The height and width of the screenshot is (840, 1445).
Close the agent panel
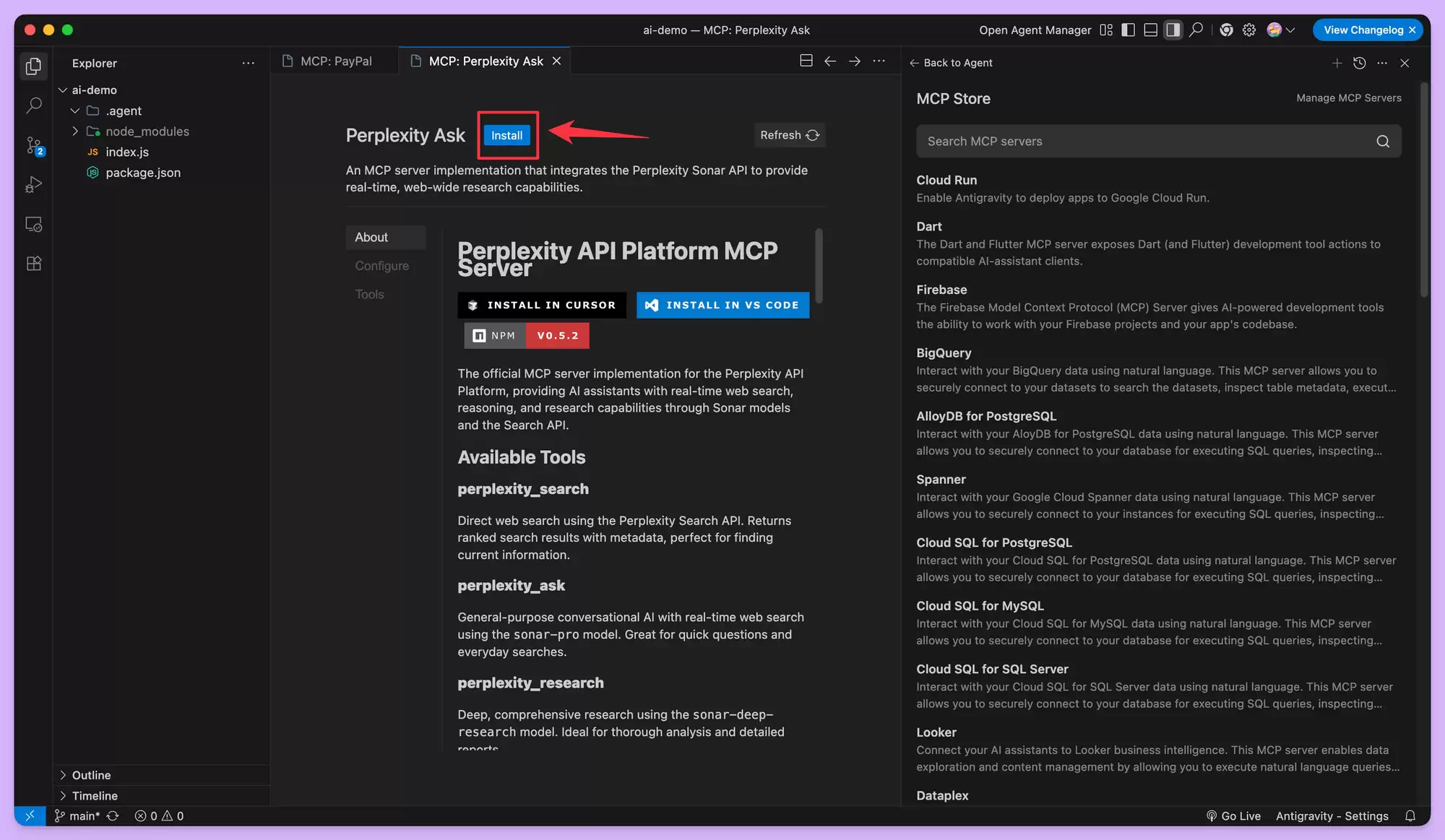(1405, 63)
